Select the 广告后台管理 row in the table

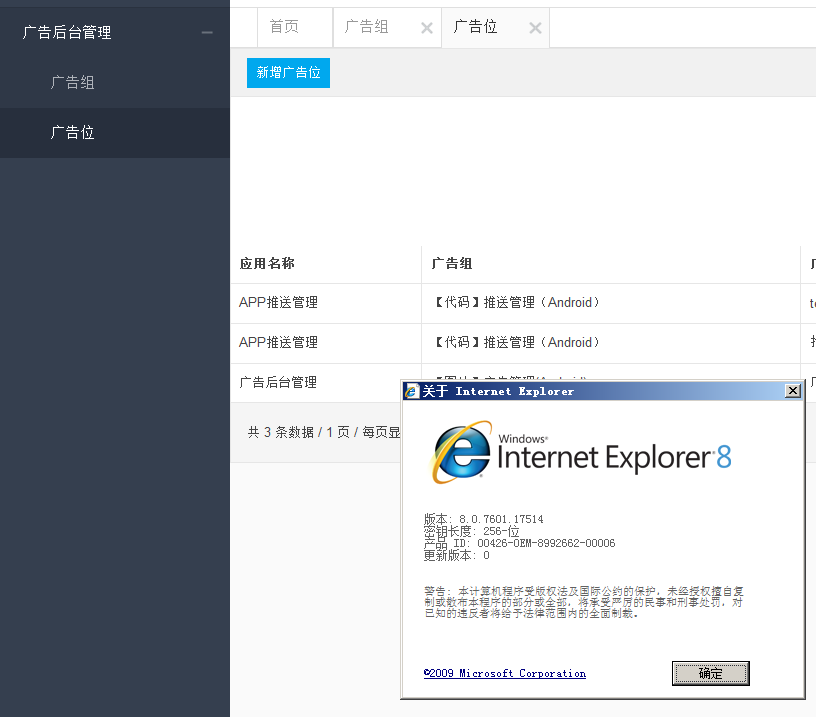tap(278, 382)
